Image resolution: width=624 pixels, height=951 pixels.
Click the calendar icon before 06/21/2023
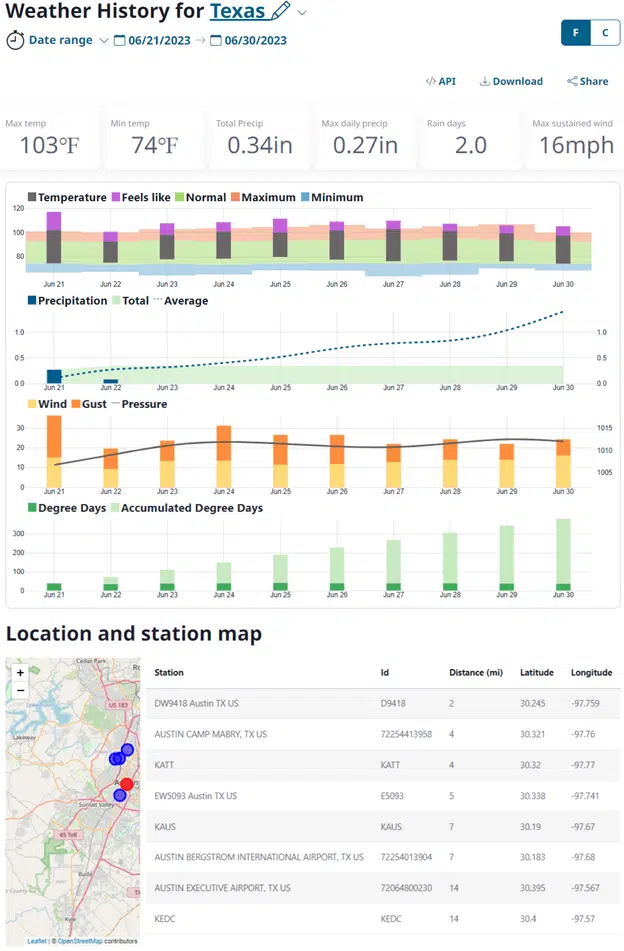[120, 41]
